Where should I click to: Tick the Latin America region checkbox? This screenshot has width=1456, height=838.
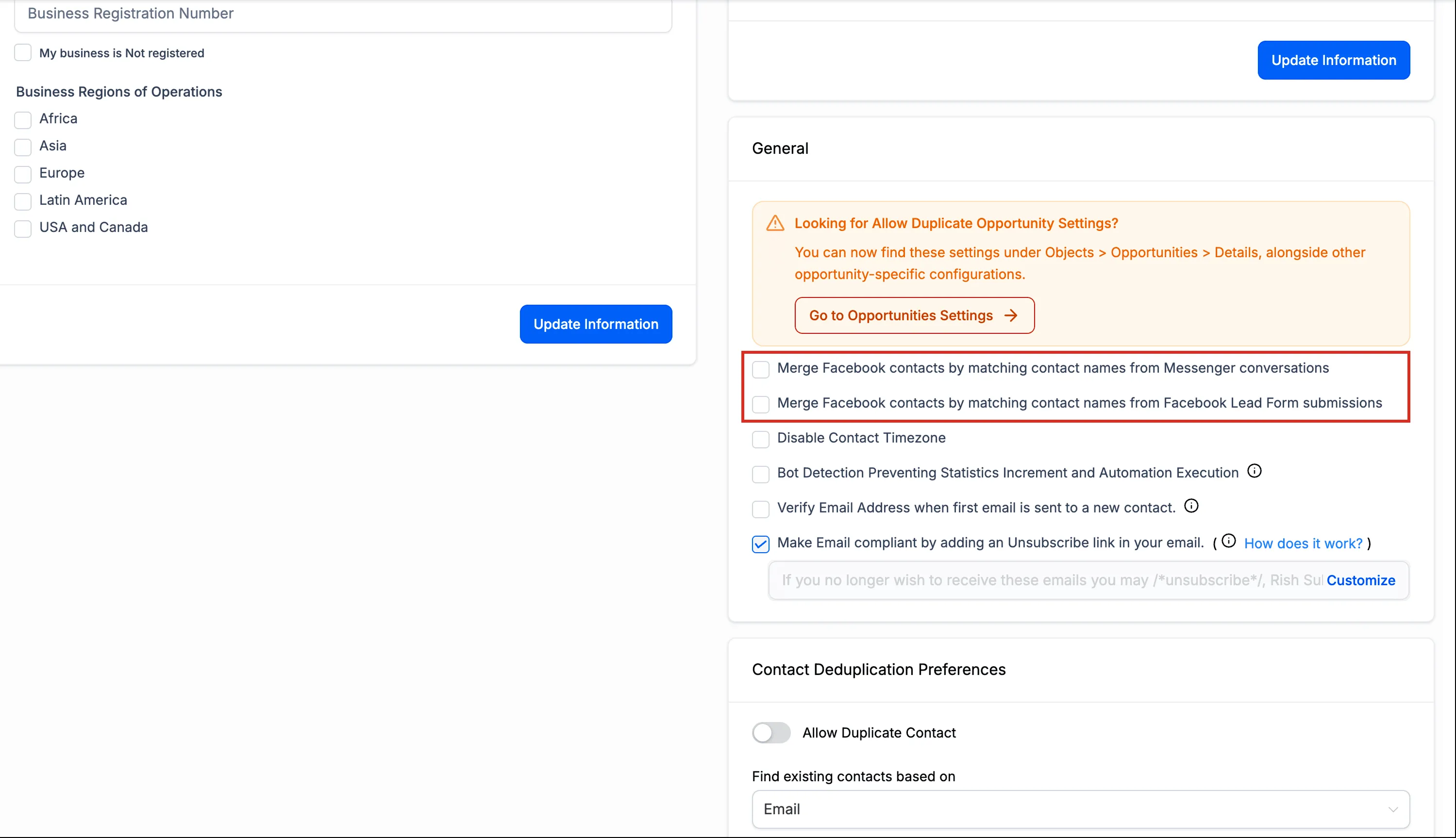click(23, 201)
